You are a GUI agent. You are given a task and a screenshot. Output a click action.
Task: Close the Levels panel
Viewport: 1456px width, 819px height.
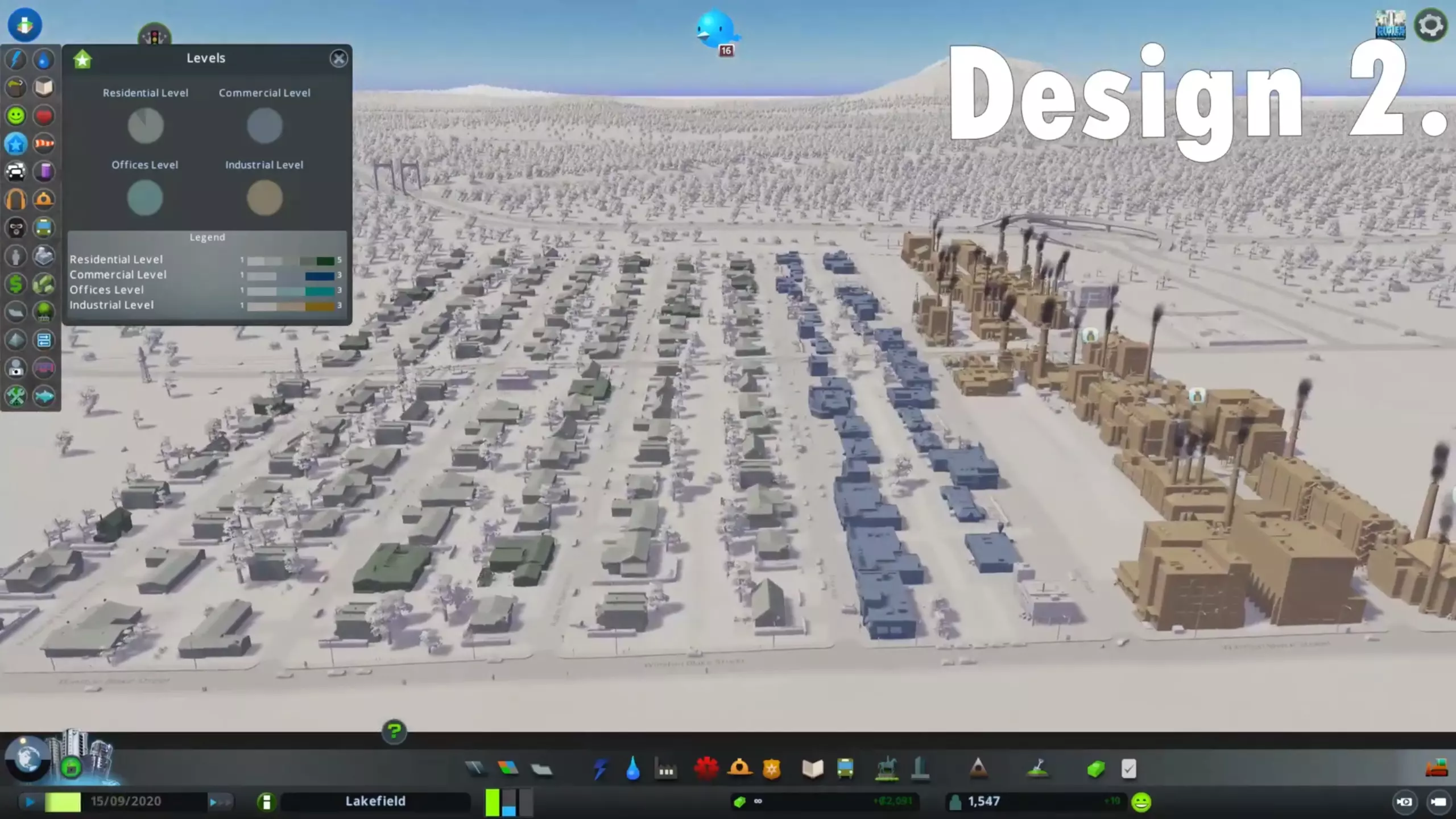pos(338,59)
